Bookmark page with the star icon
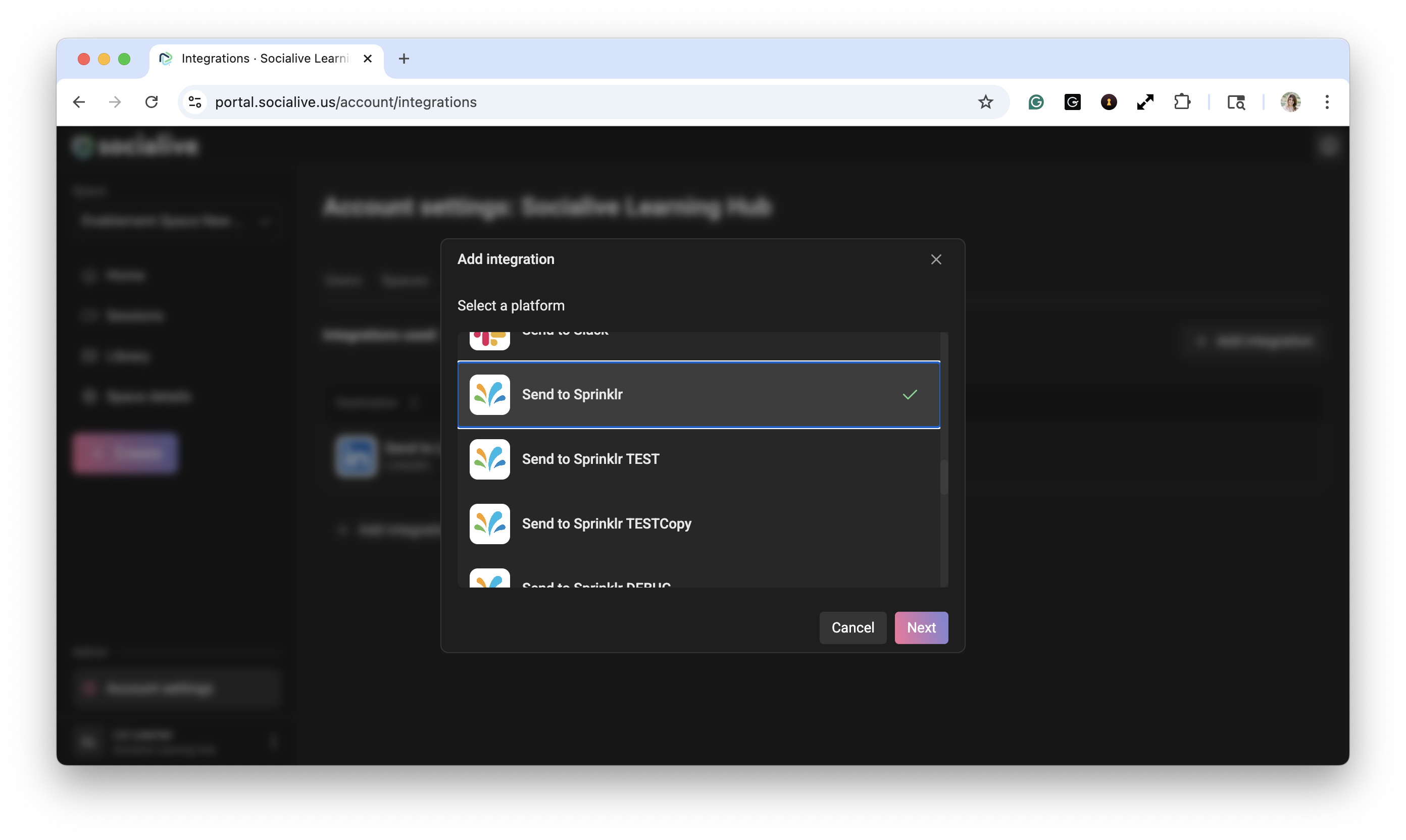 985,102
